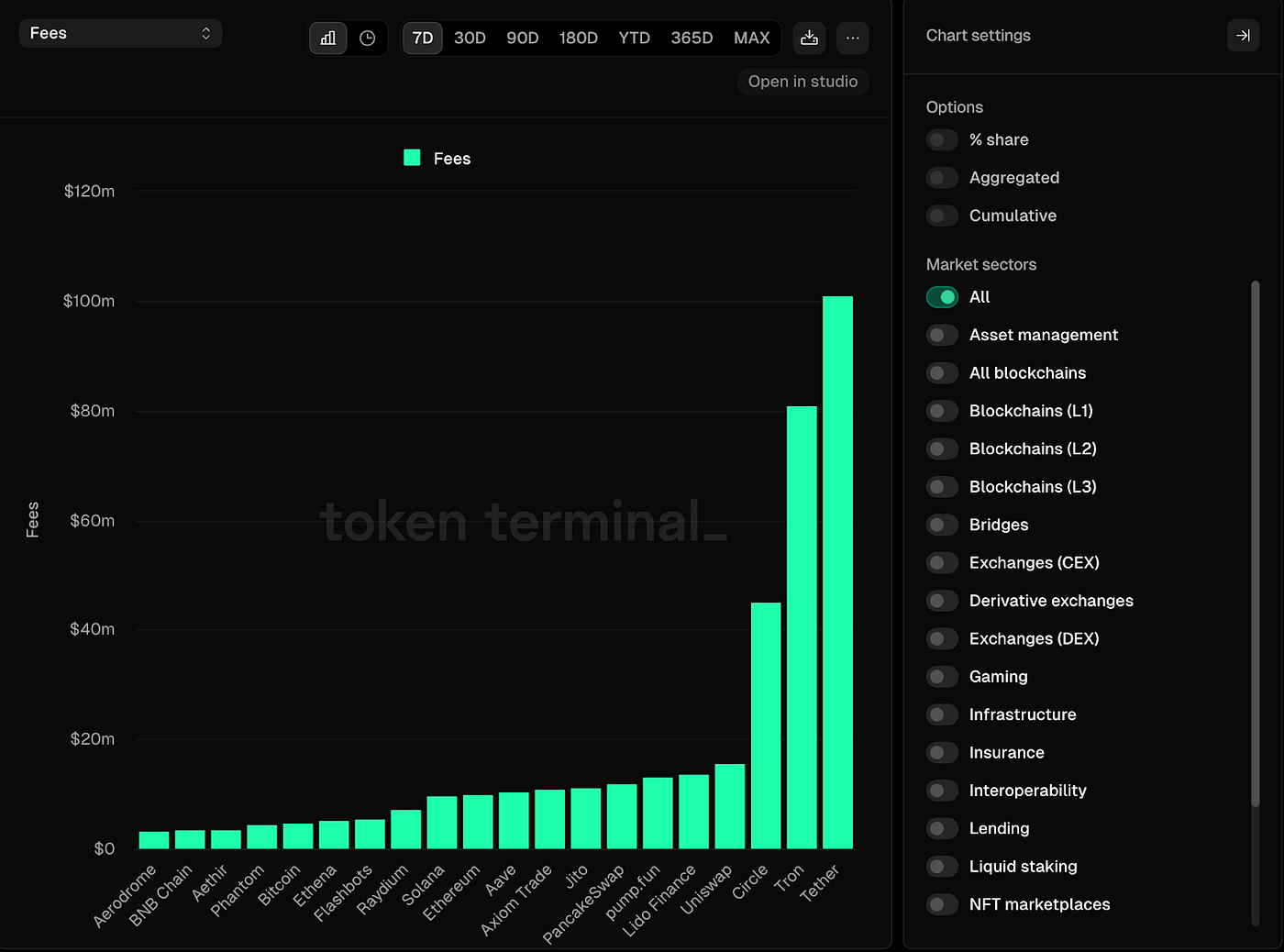Enable the % share toggle
Image resolution: width=1284 pixels, height=952 pixels.
coord(942,139)
